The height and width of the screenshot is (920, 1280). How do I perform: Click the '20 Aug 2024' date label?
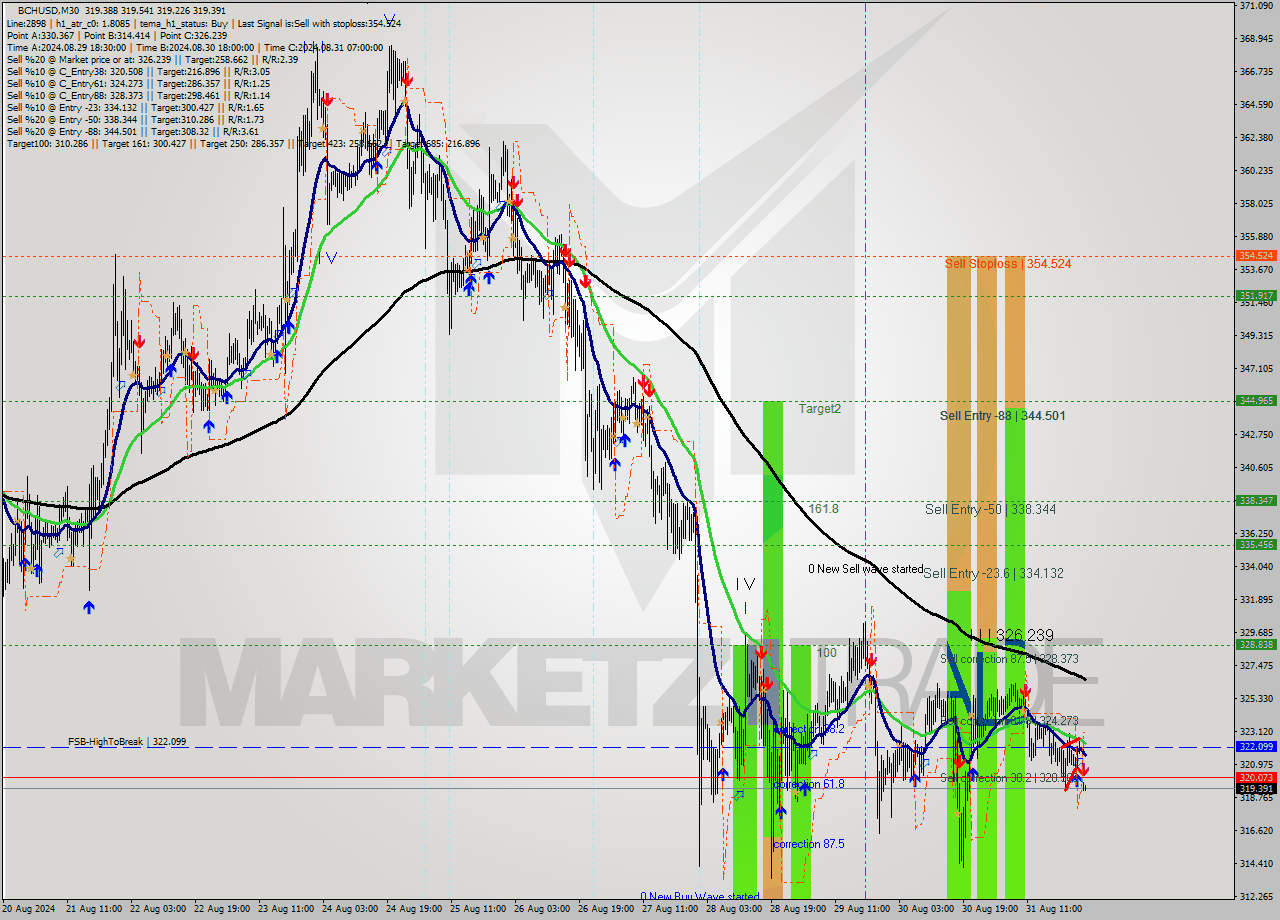pyautogui.click(x=30, y=910)
